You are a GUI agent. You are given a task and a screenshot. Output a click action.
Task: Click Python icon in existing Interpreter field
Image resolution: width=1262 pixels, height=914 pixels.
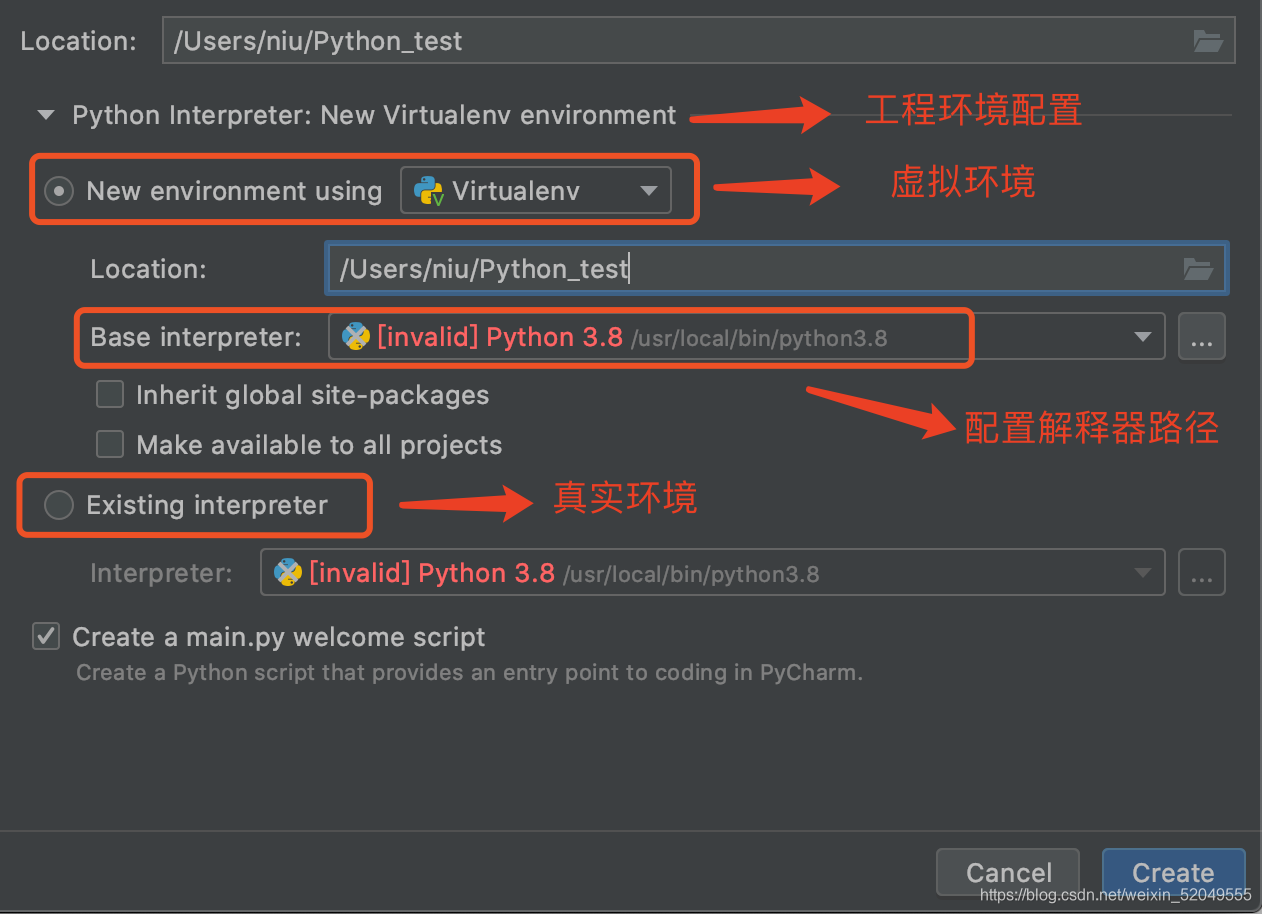288,572
